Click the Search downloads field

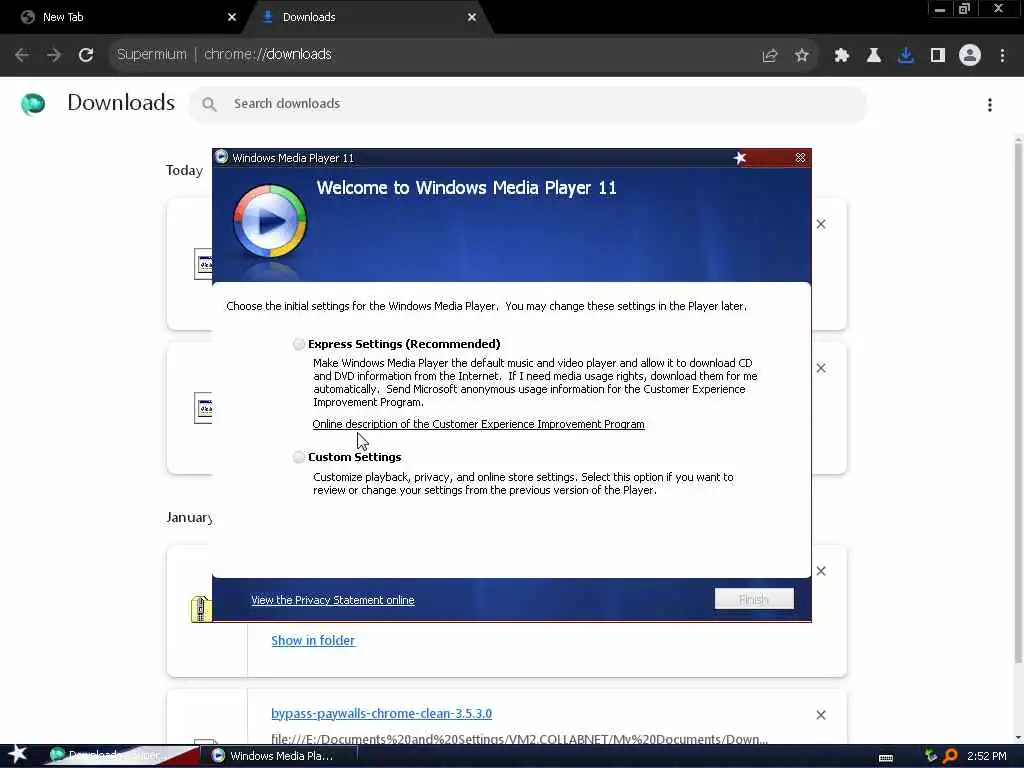(528, 104)
